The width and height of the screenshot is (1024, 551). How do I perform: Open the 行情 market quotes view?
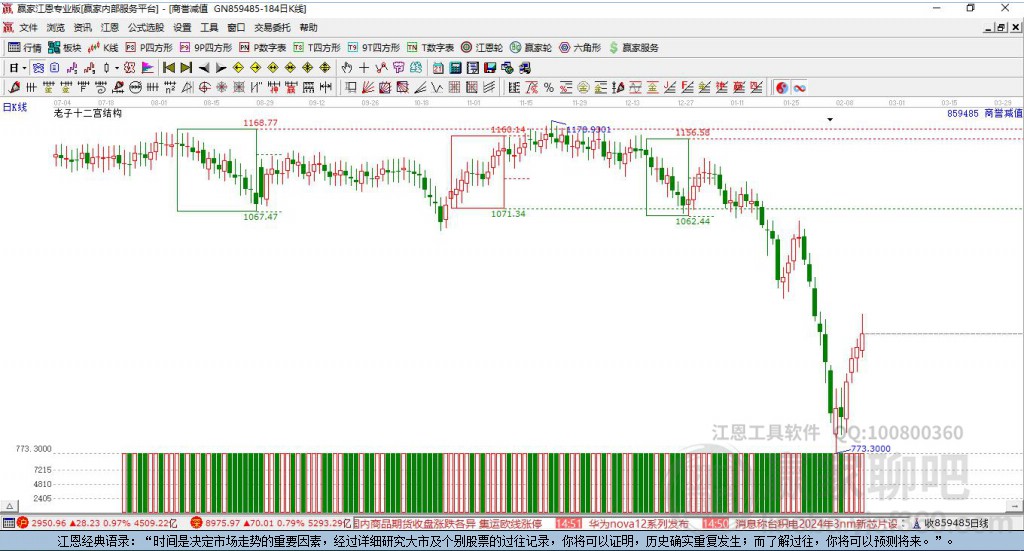24,48
